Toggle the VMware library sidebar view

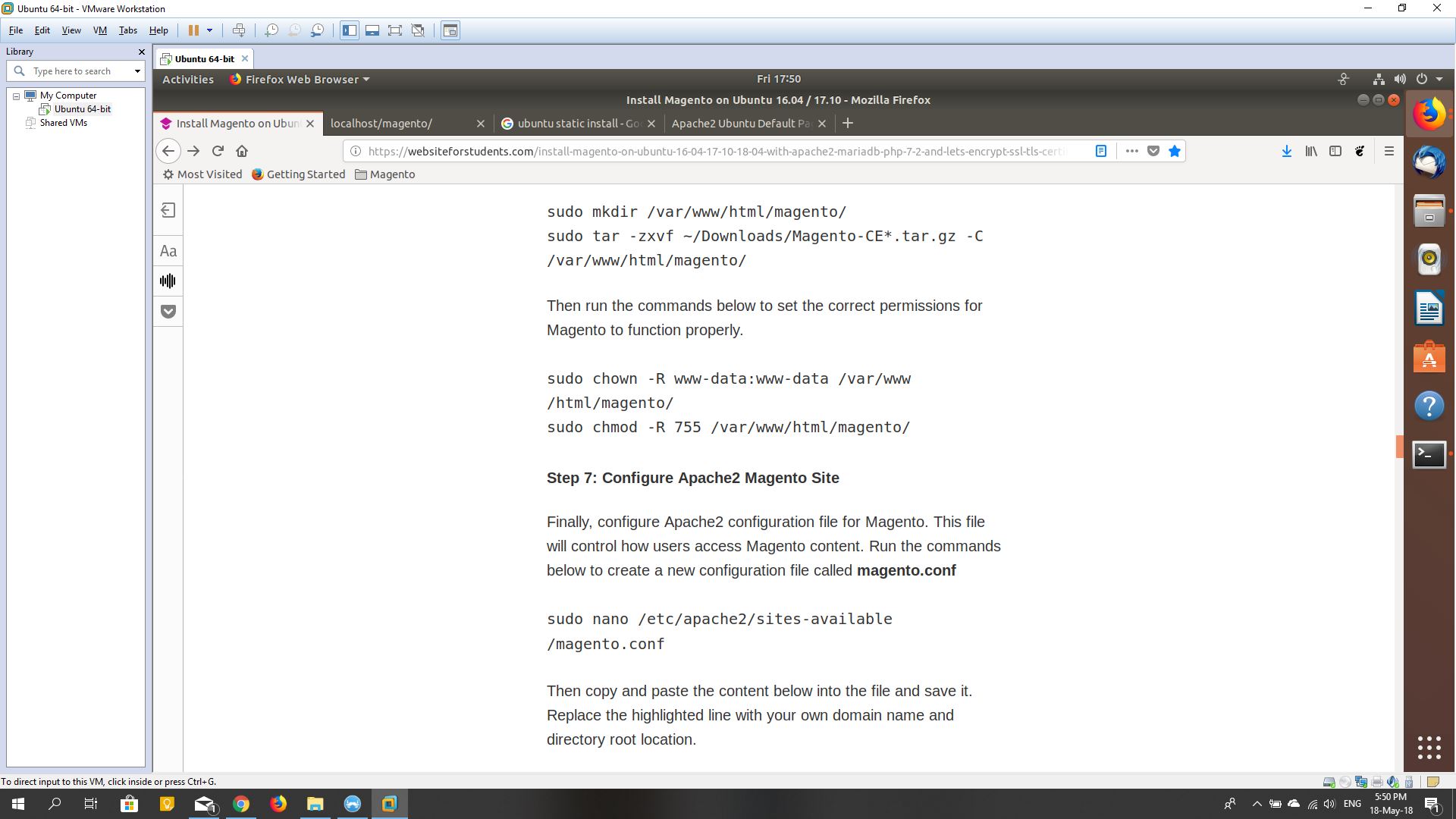tap(349, 30)
